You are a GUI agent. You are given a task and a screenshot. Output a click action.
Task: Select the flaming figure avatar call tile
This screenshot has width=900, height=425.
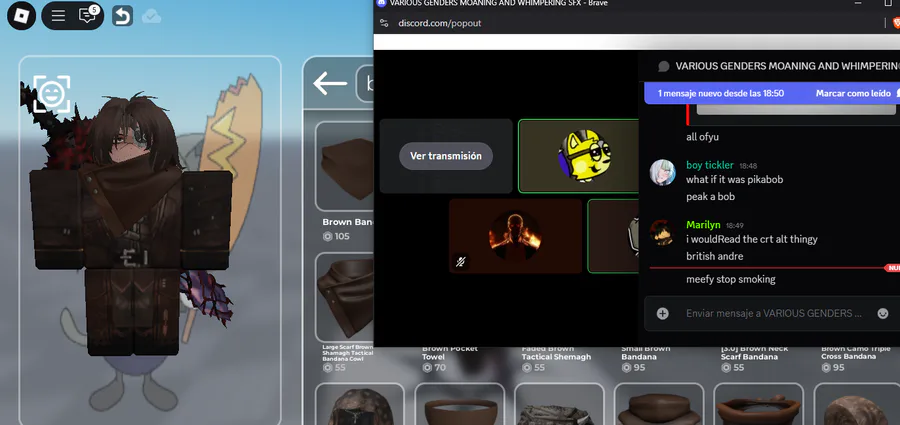pos(515,236)
